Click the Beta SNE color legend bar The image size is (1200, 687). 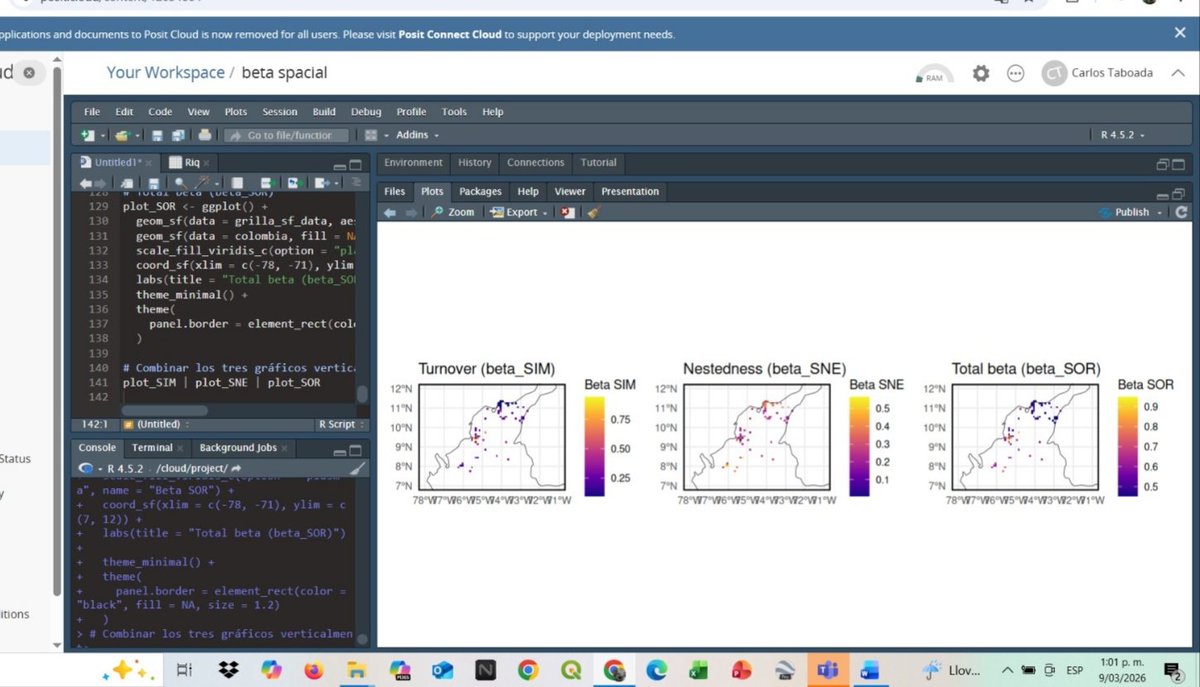[859, 446]
